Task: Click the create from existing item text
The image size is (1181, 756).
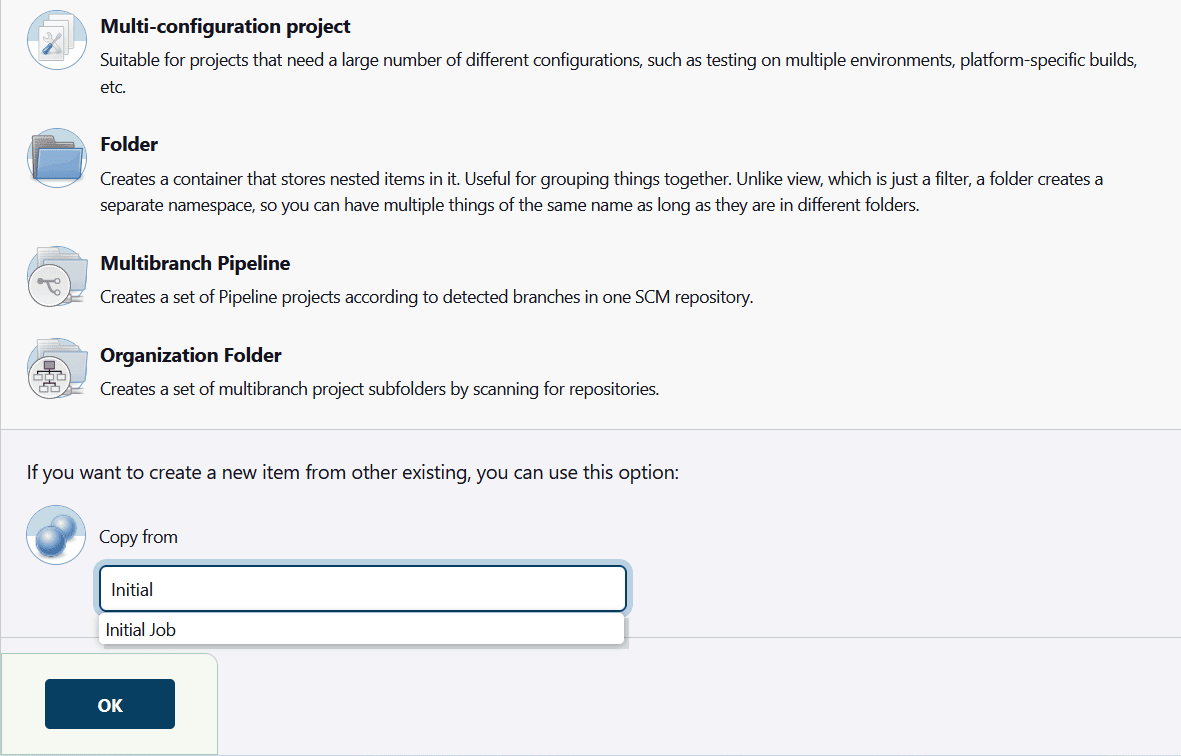Action: [x=352, y=473]
